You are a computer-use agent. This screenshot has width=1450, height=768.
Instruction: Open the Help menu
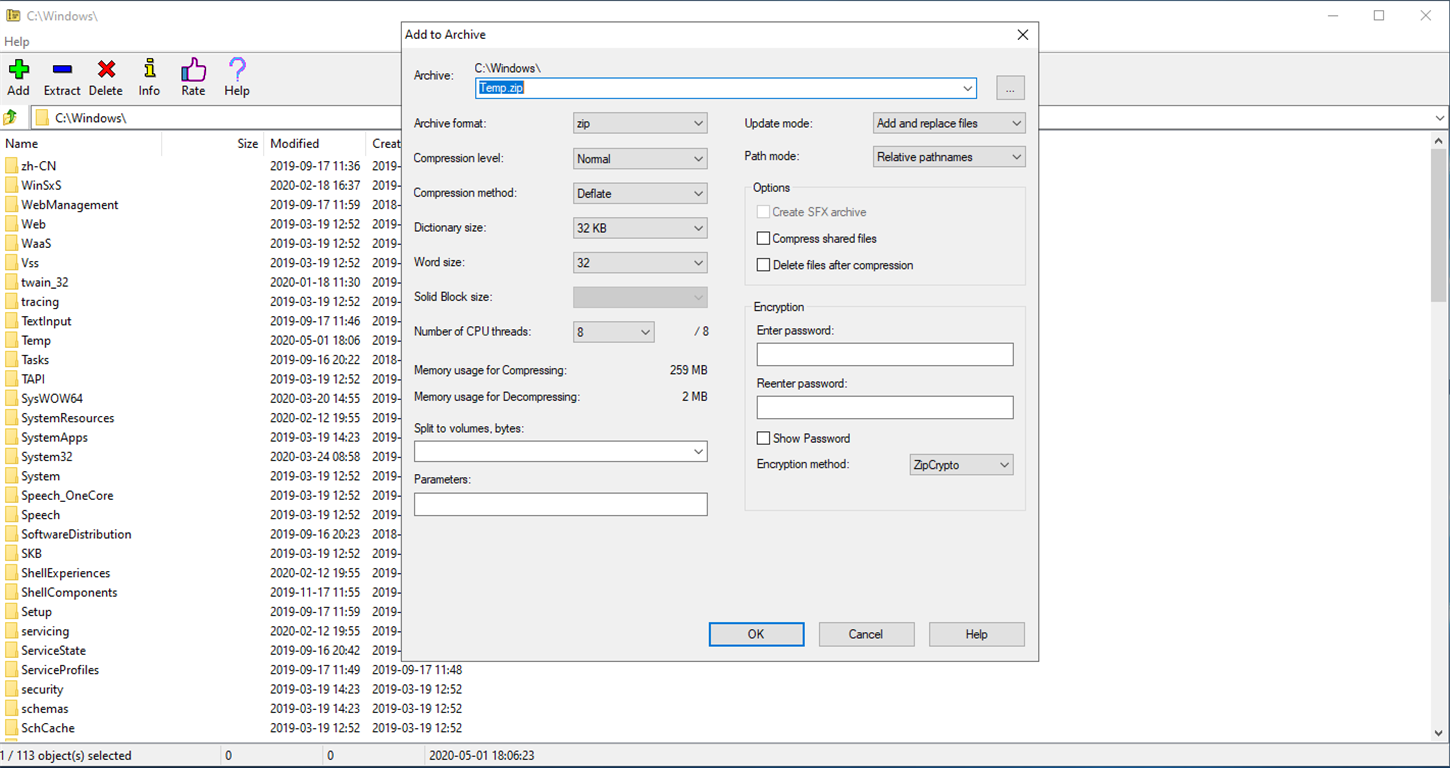pyautogui.click(x=16, y=41)
